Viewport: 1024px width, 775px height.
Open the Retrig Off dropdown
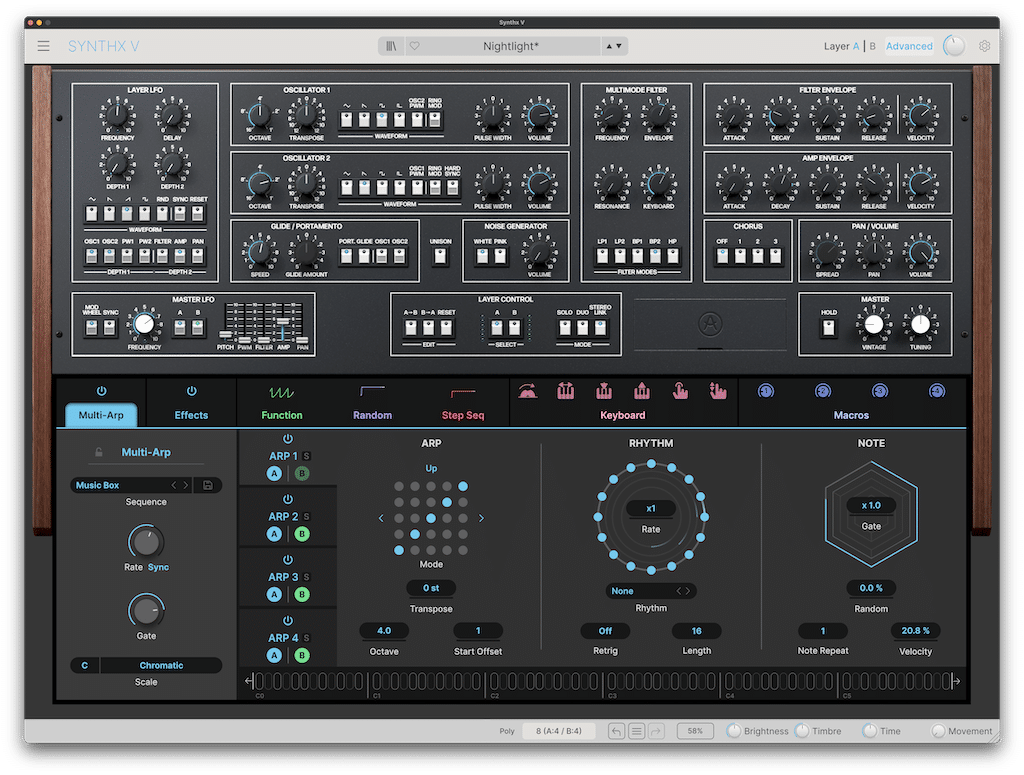pos(605,631)
